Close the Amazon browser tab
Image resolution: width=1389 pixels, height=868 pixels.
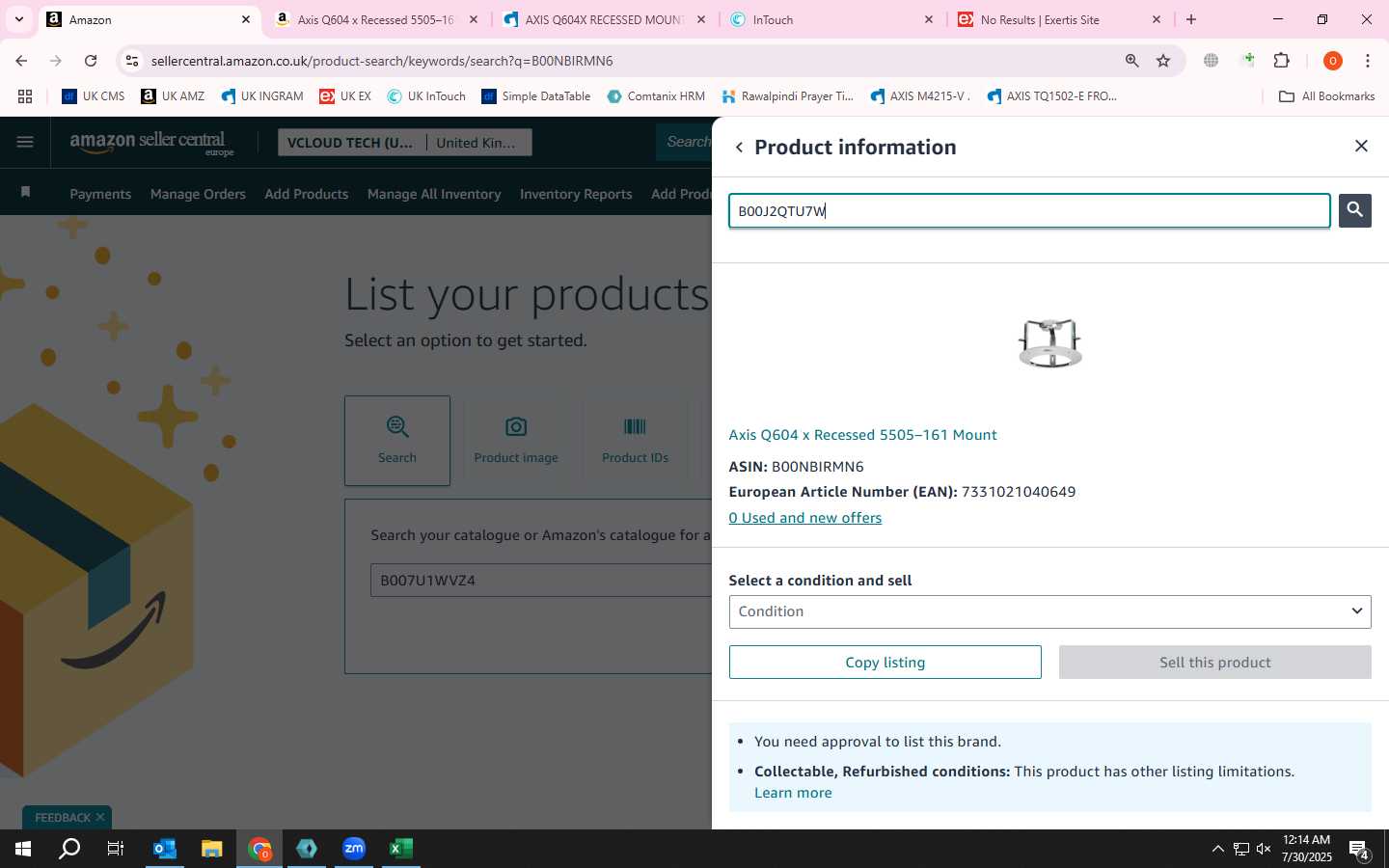click(x=246, y=19)
